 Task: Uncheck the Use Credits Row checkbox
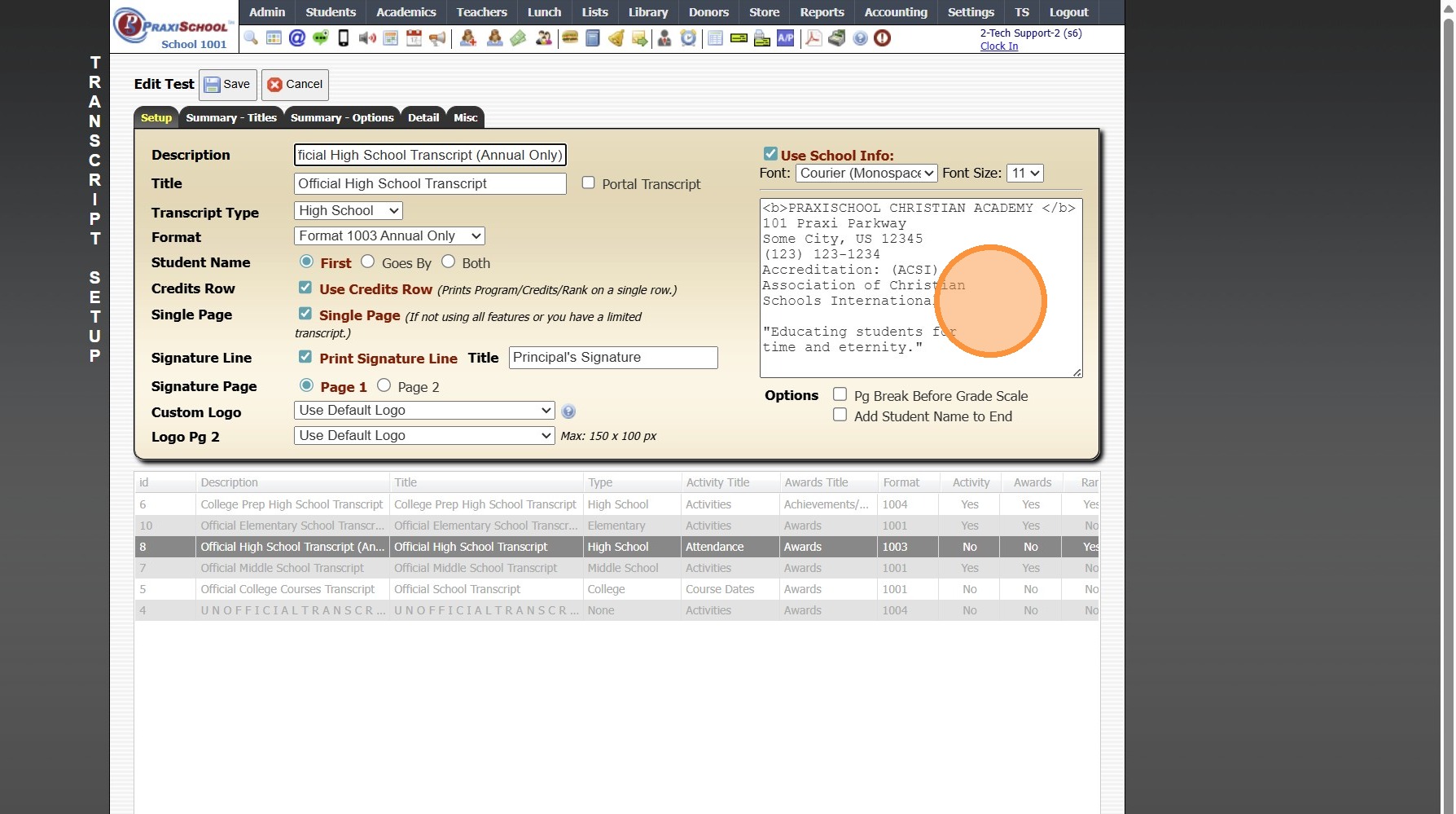pos(305,288)
